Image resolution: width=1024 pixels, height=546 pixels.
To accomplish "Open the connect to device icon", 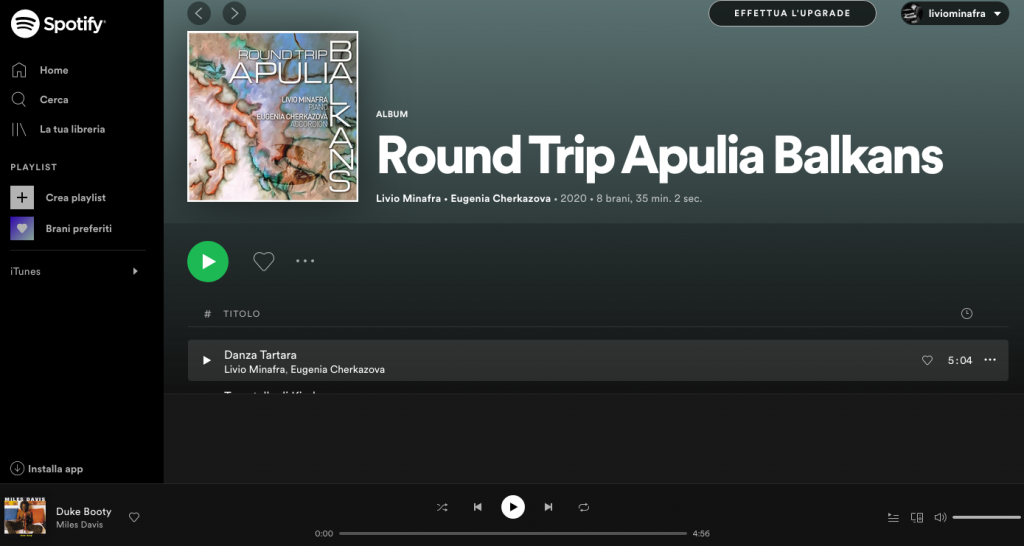I will pyautogui.click(x=917, y=518).
